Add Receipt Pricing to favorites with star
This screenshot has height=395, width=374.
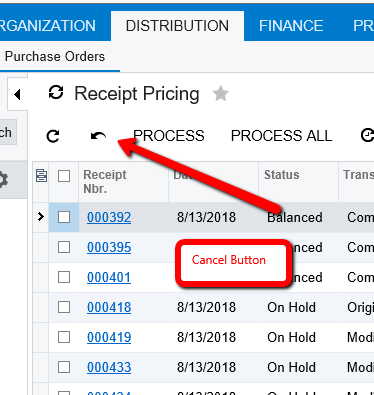pyautogui.click(x=221, y=93)
